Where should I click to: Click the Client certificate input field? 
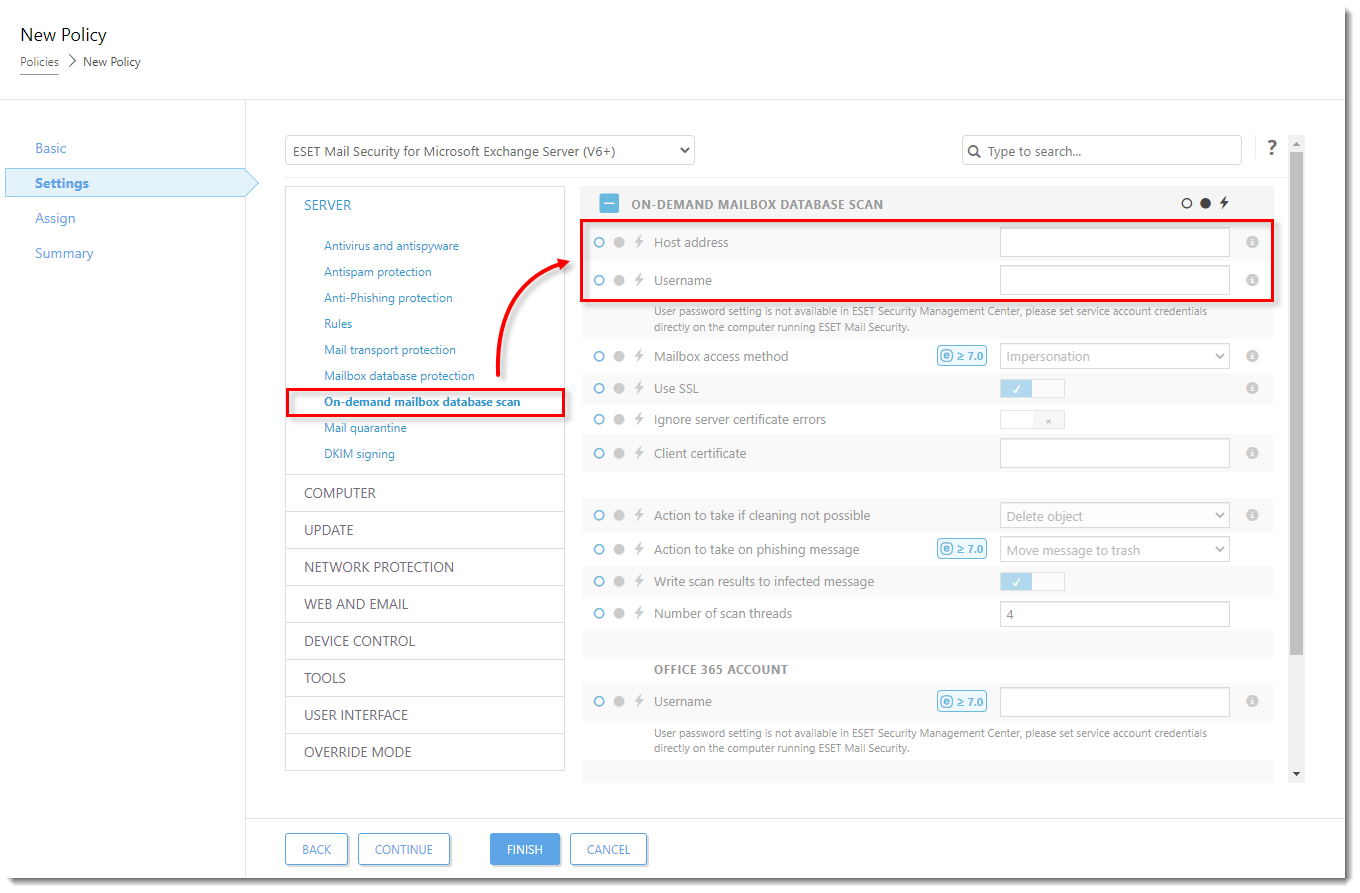(x=1115, y=453)
